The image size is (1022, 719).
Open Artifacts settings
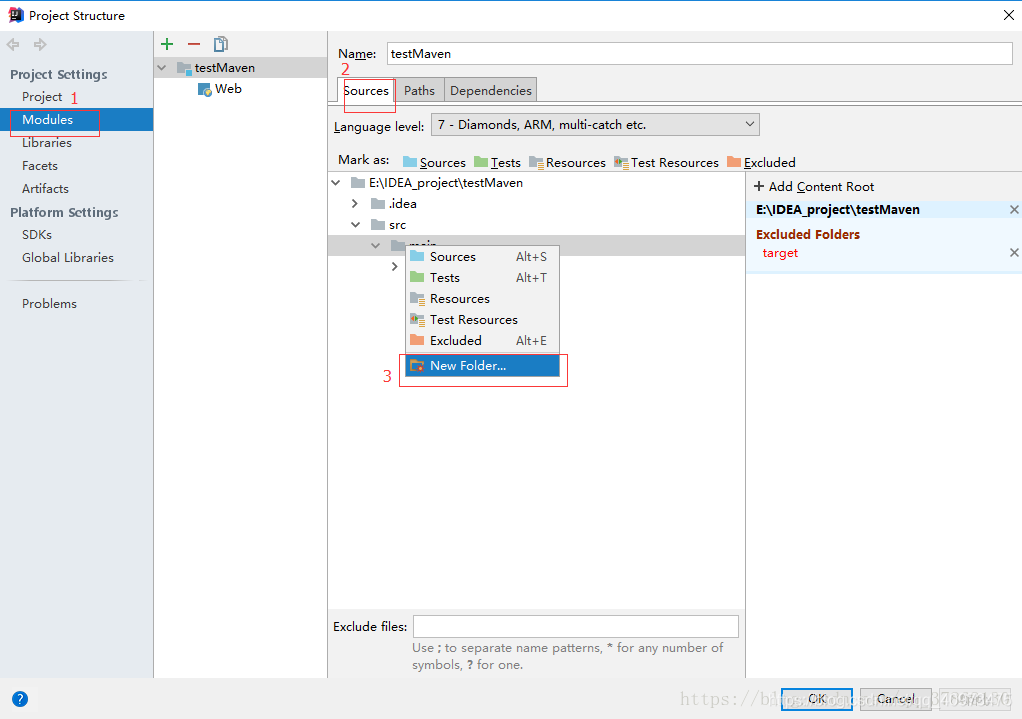point(45,188)
